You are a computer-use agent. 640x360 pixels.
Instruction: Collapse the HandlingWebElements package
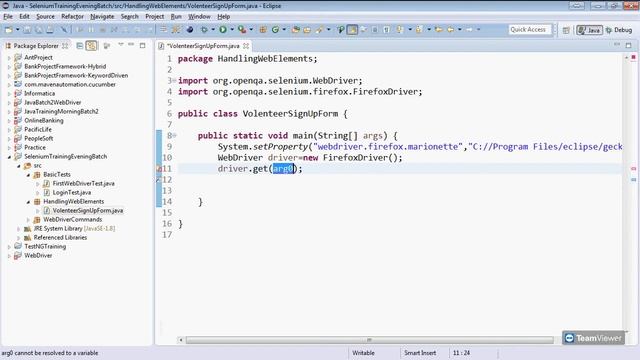click(x=28, y=202)
